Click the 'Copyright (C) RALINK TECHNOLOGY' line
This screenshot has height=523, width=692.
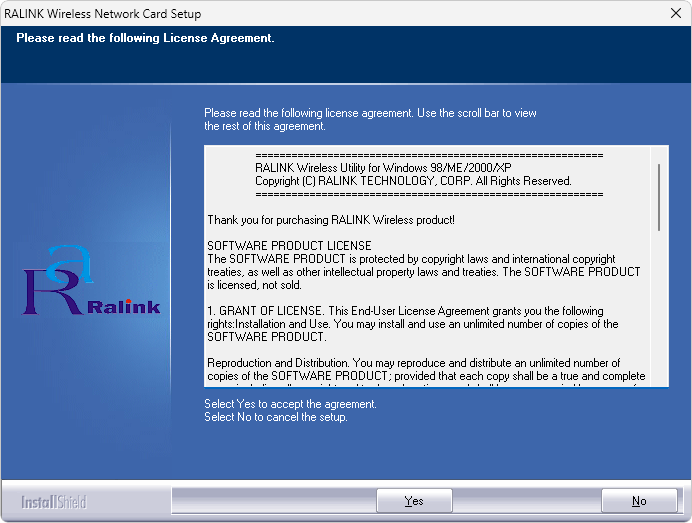[x=413, y=181]
